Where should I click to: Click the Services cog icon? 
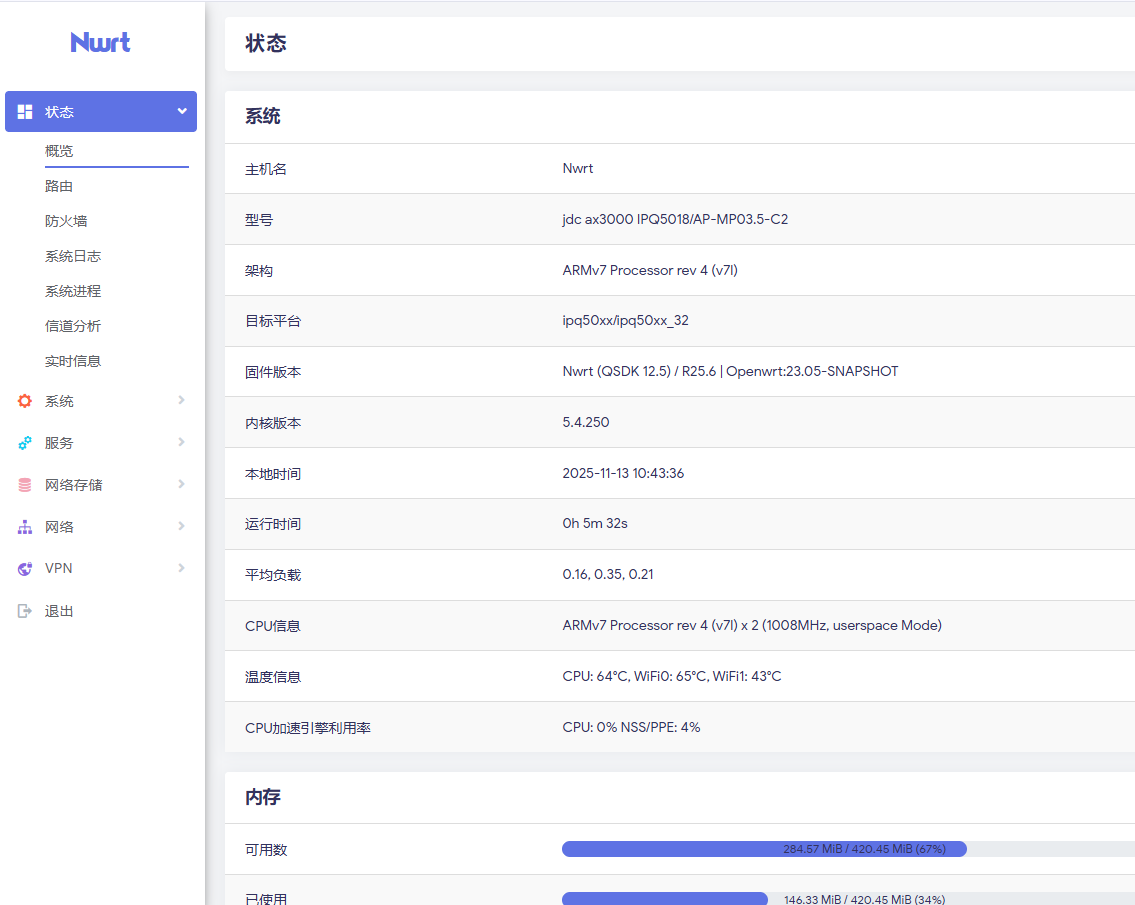pos(25,443)
